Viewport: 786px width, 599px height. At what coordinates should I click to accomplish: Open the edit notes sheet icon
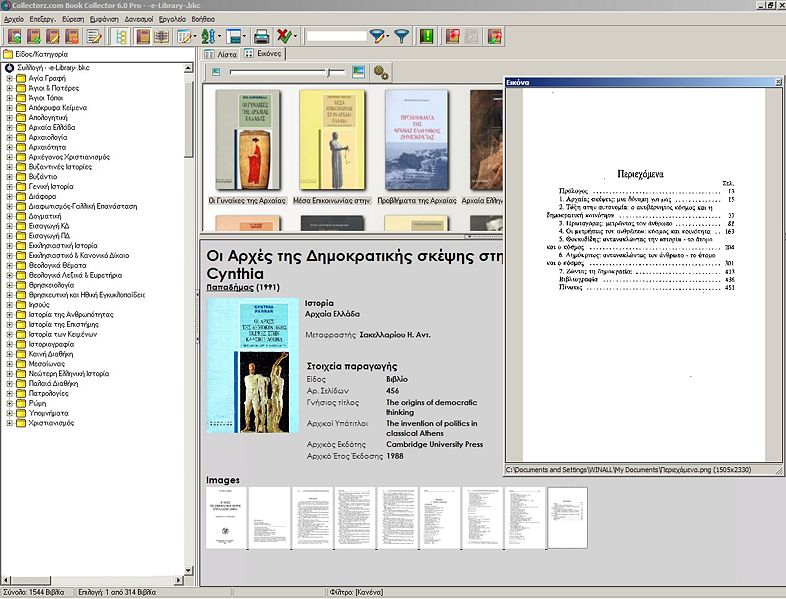[x=94, y=37]
